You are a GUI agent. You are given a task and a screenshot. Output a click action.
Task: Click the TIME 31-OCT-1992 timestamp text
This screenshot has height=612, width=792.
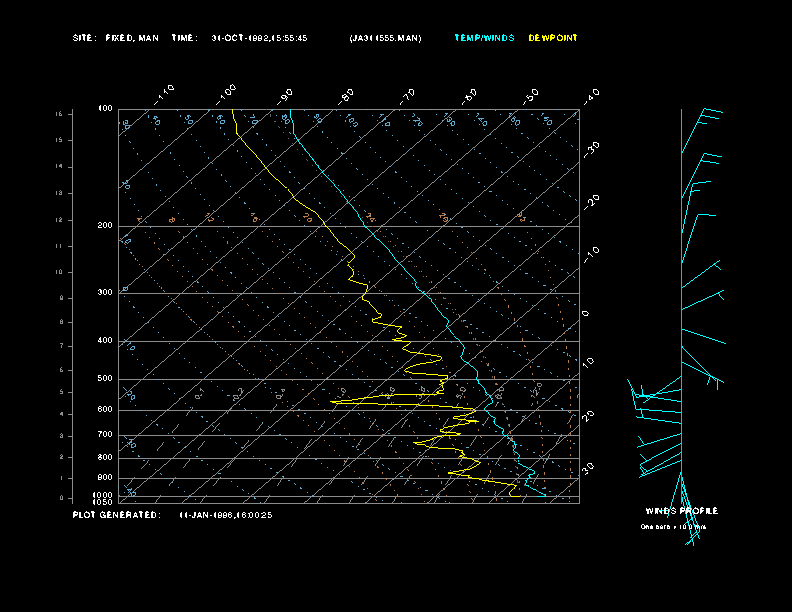click(239, 38)
